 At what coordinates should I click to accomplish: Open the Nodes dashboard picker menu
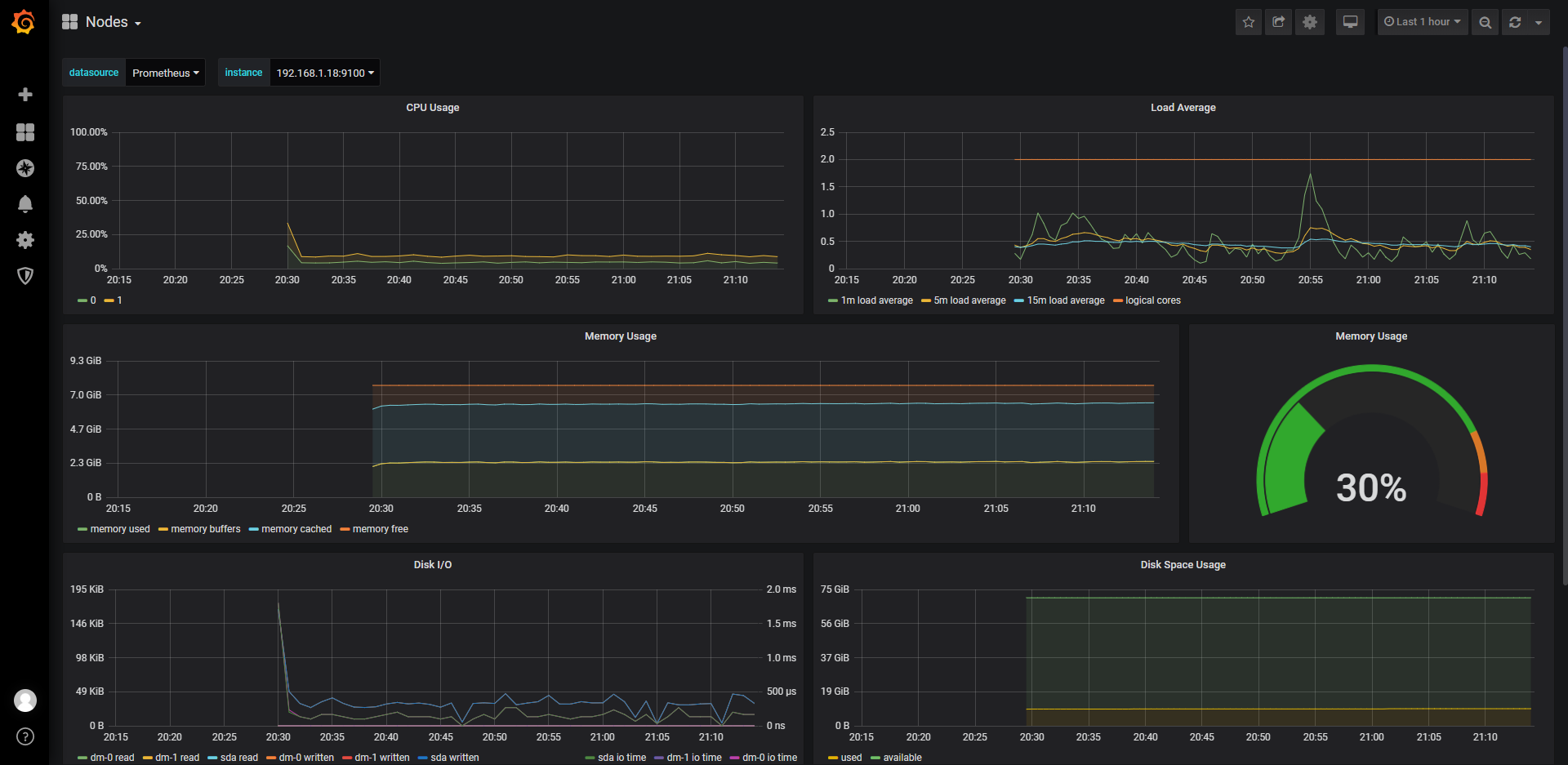click(x=106, y=22)
